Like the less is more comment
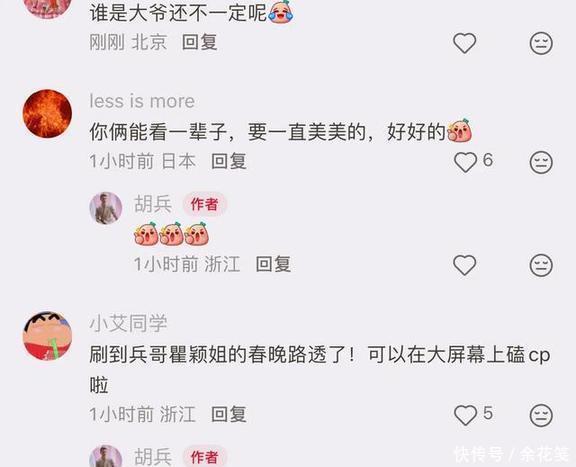 [465, 162]
